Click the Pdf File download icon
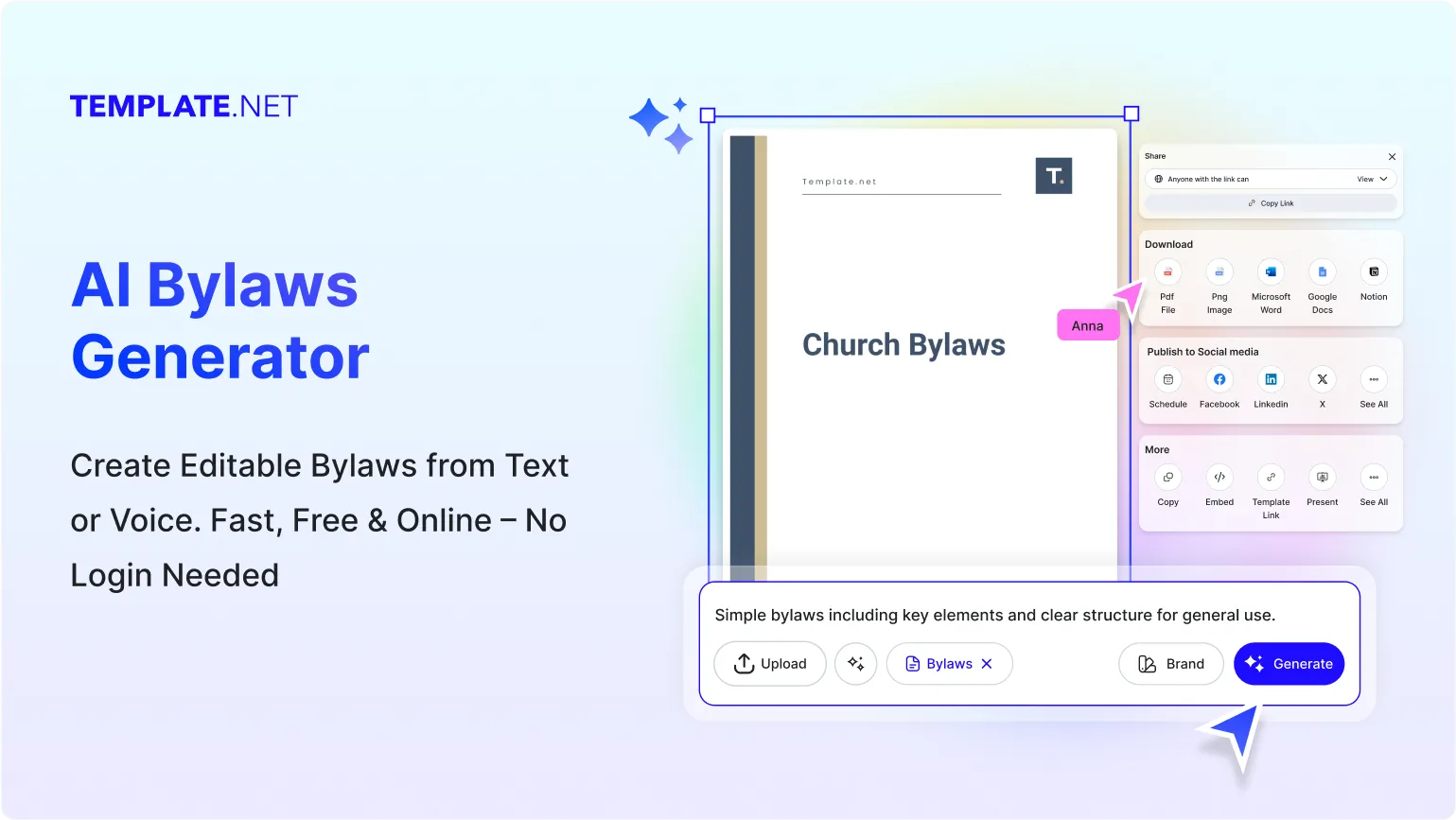This screenshot has width=1456, height=820. pos(1167,272)
